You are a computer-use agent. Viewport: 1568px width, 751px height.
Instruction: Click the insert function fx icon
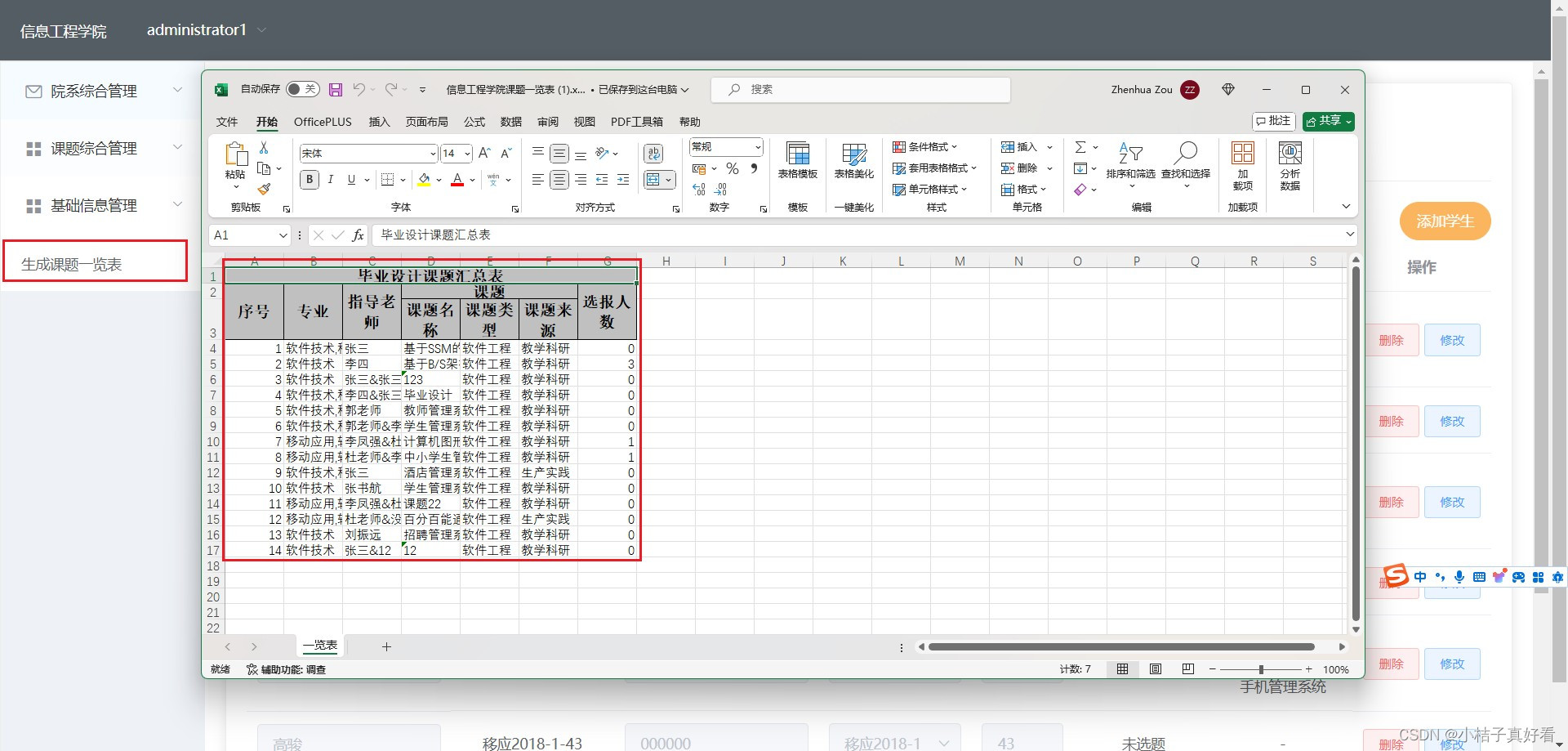click(x=358, y=235)
